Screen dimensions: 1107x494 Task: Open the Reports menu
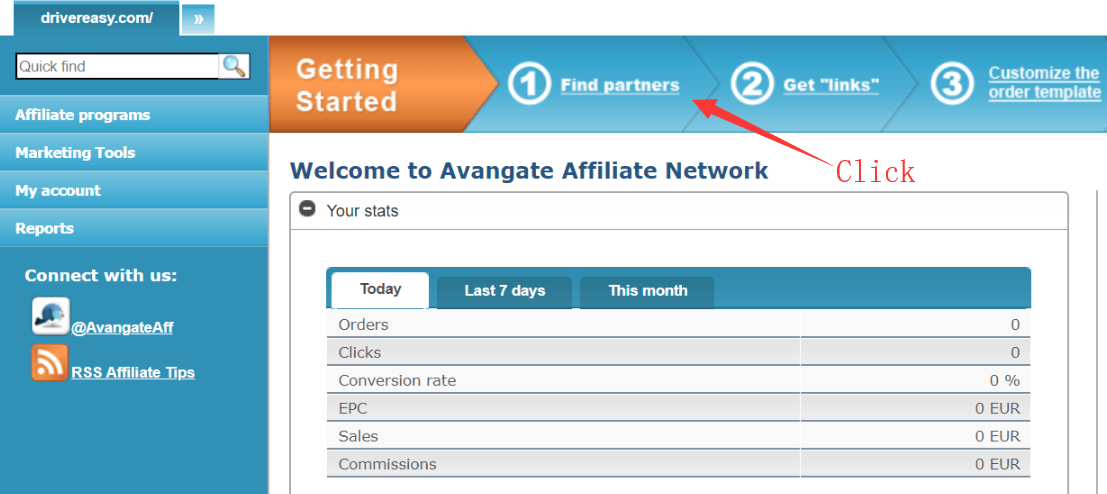45,229
